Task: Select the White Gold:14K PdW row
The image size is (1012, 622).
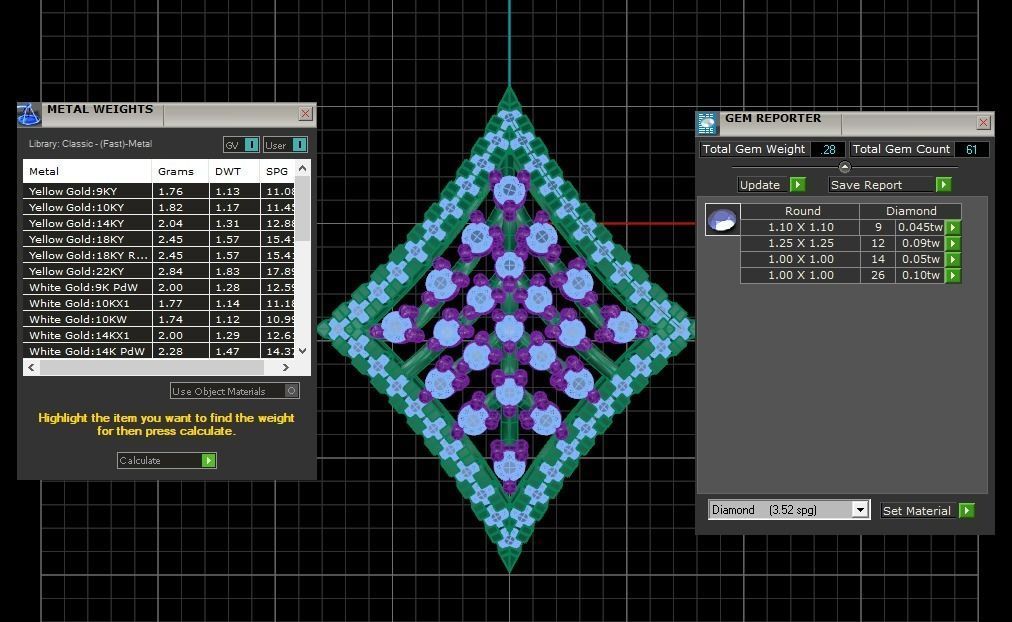Action: point(159,351)
